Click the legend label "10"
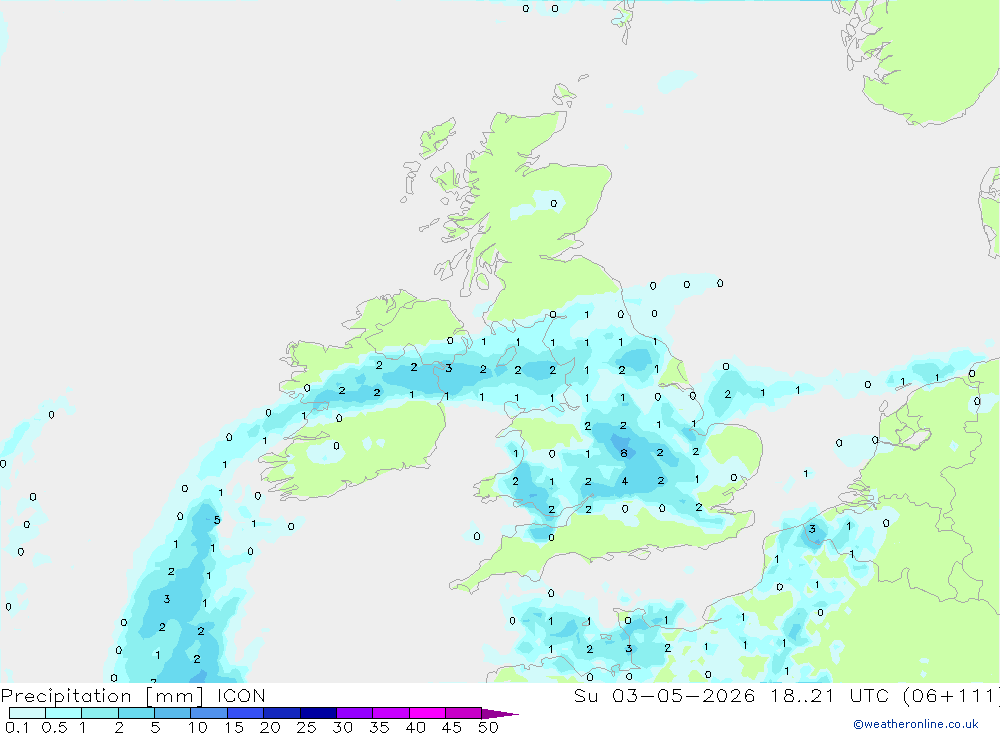 click(197, 727)
